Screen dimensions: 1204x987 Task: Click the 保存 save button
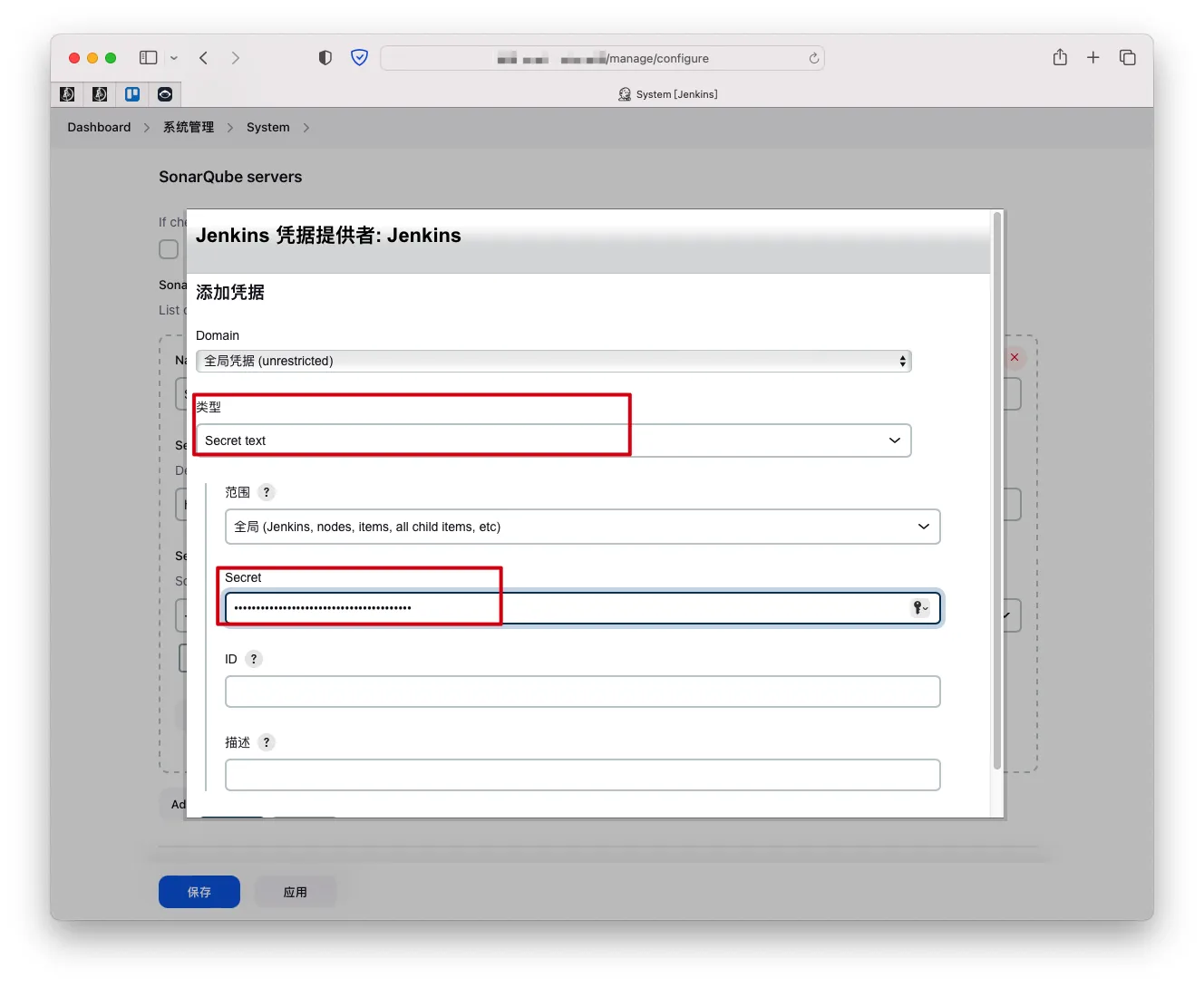(199, 892)
